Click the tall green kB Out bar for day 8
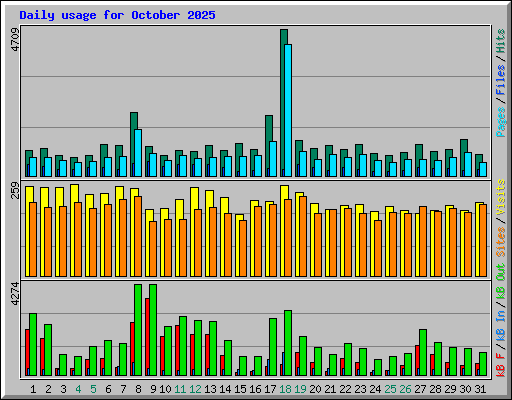Screen dimensions: 512x400 click(138, 330)
